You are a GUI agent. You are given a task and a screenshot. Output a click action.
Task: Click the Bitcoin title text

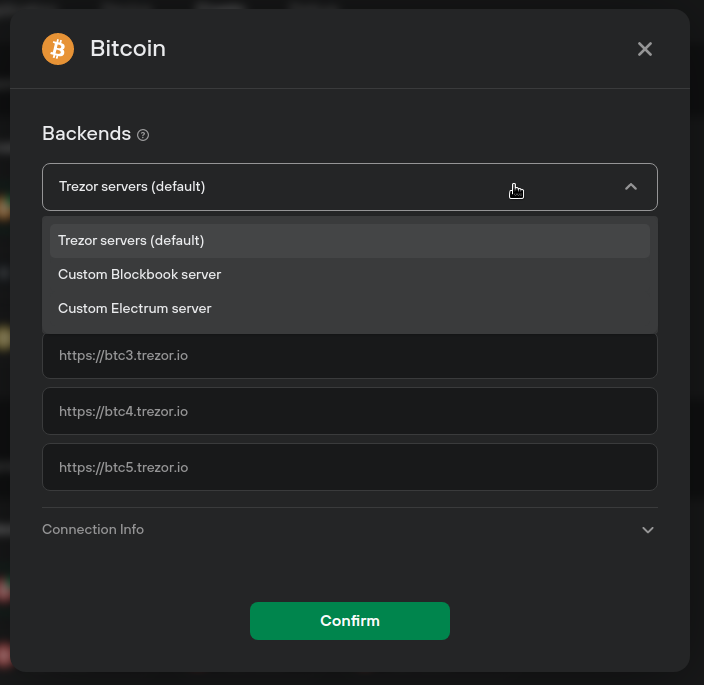pos(128,48)
